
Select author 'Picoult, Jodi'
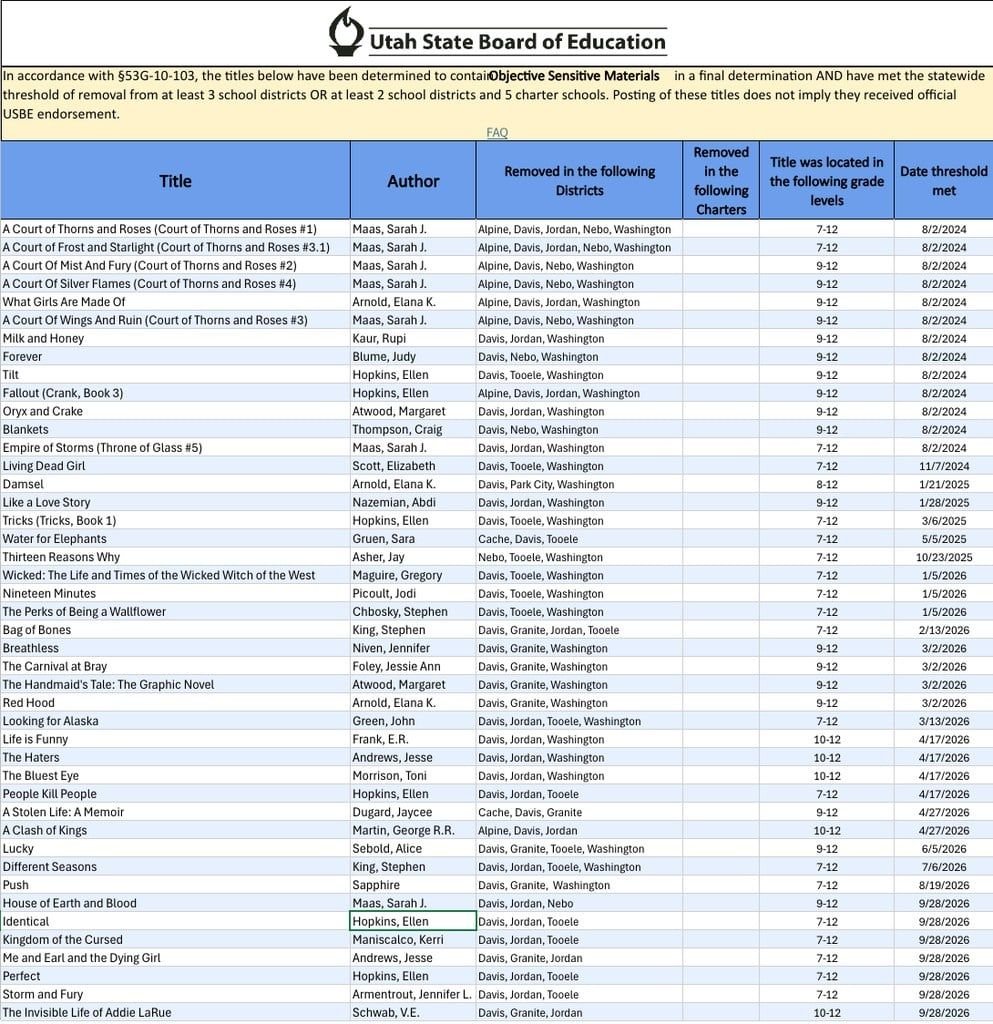[413, 594]
